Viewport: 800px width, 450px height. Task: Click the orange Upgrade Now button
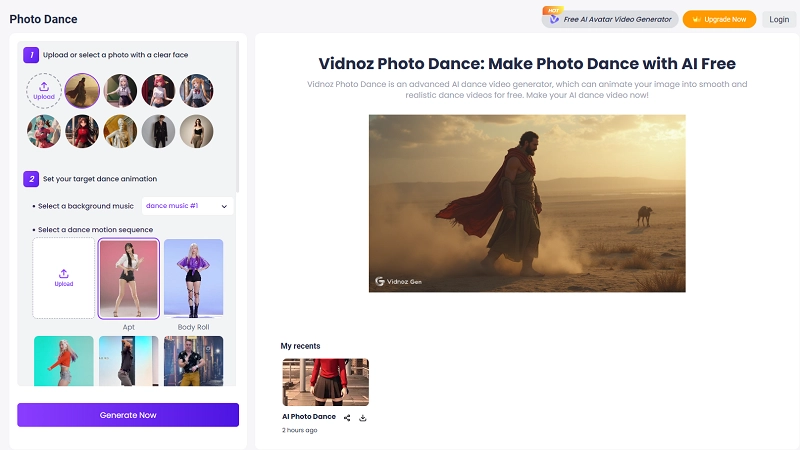tap(719, 19)
